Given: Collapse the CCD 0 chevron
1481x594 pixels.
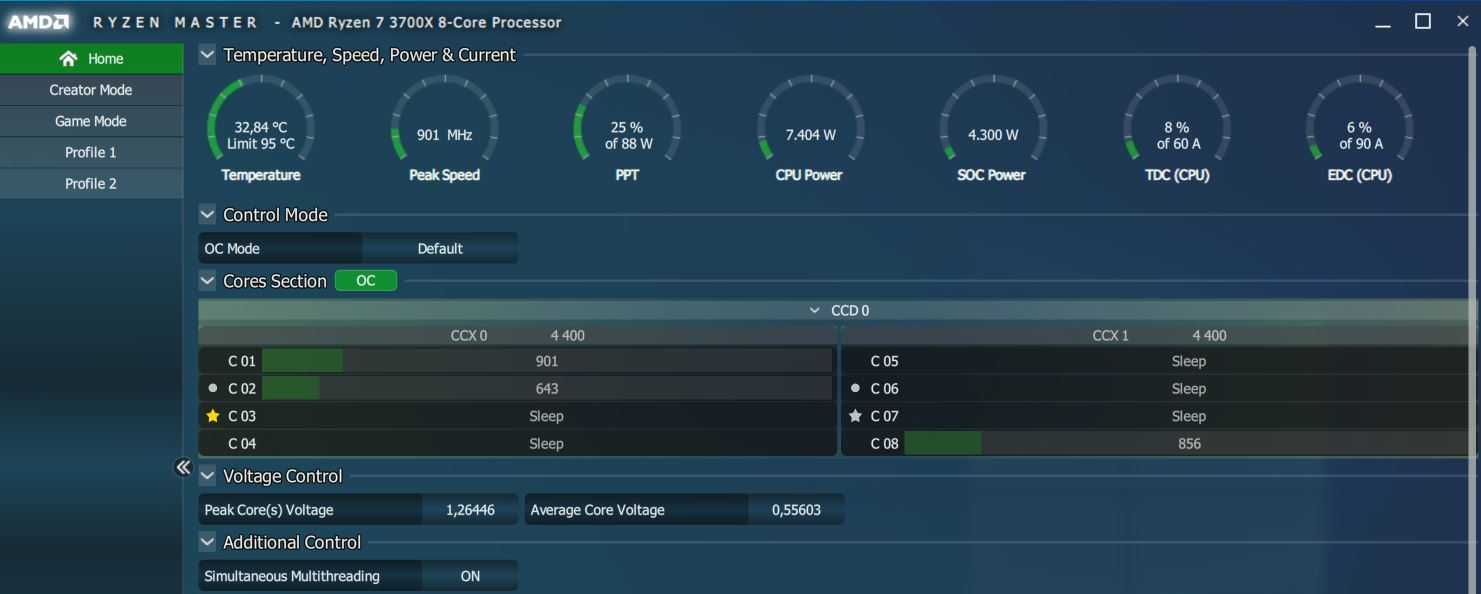Looking at the screenshot, I should pos(815,311).
